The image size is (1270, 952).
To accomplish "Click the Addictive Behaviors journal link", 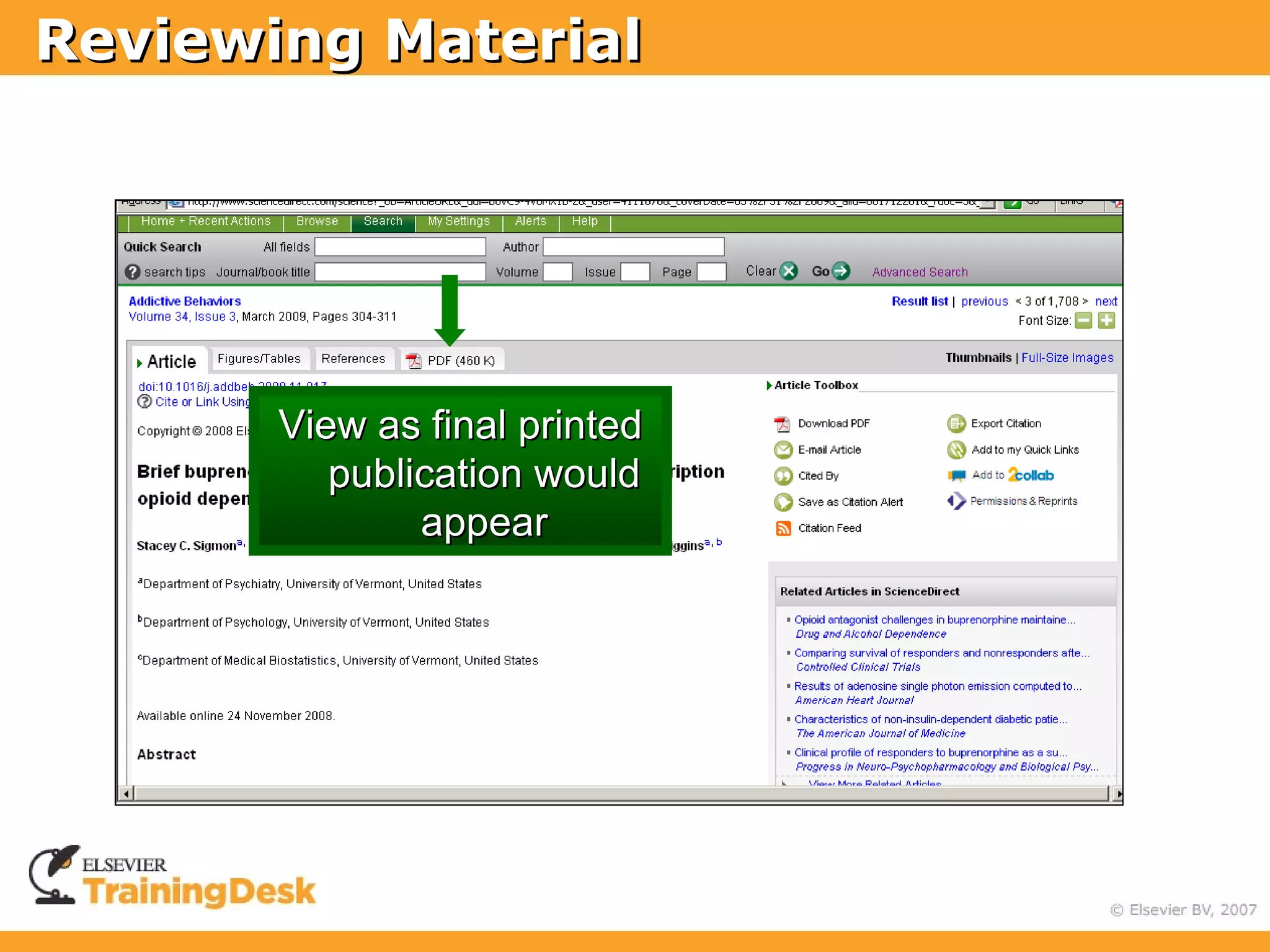I will click(185, 301).
